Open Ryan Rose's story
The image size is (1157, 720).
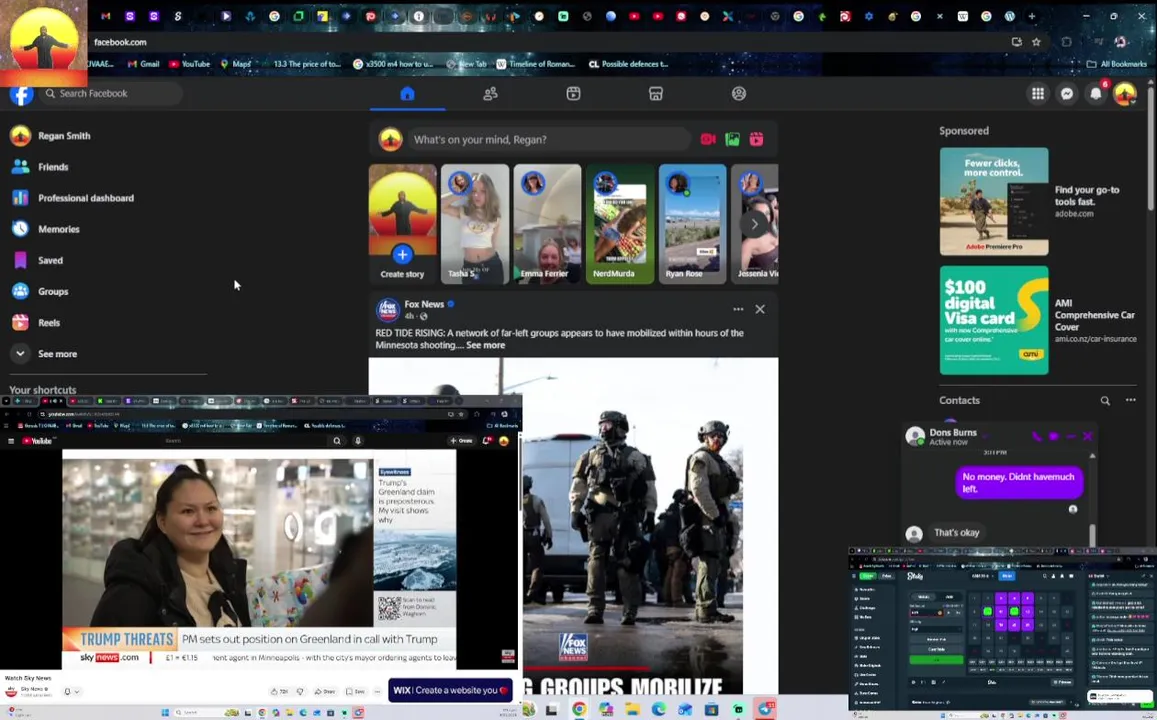692,224
